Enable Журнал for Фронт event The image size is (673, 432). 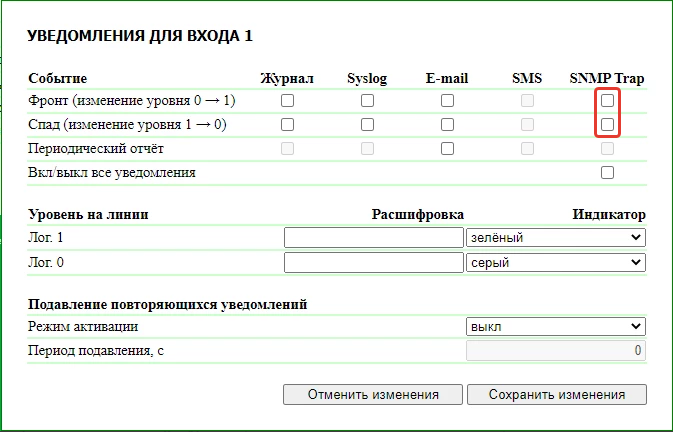coord(288,101)
